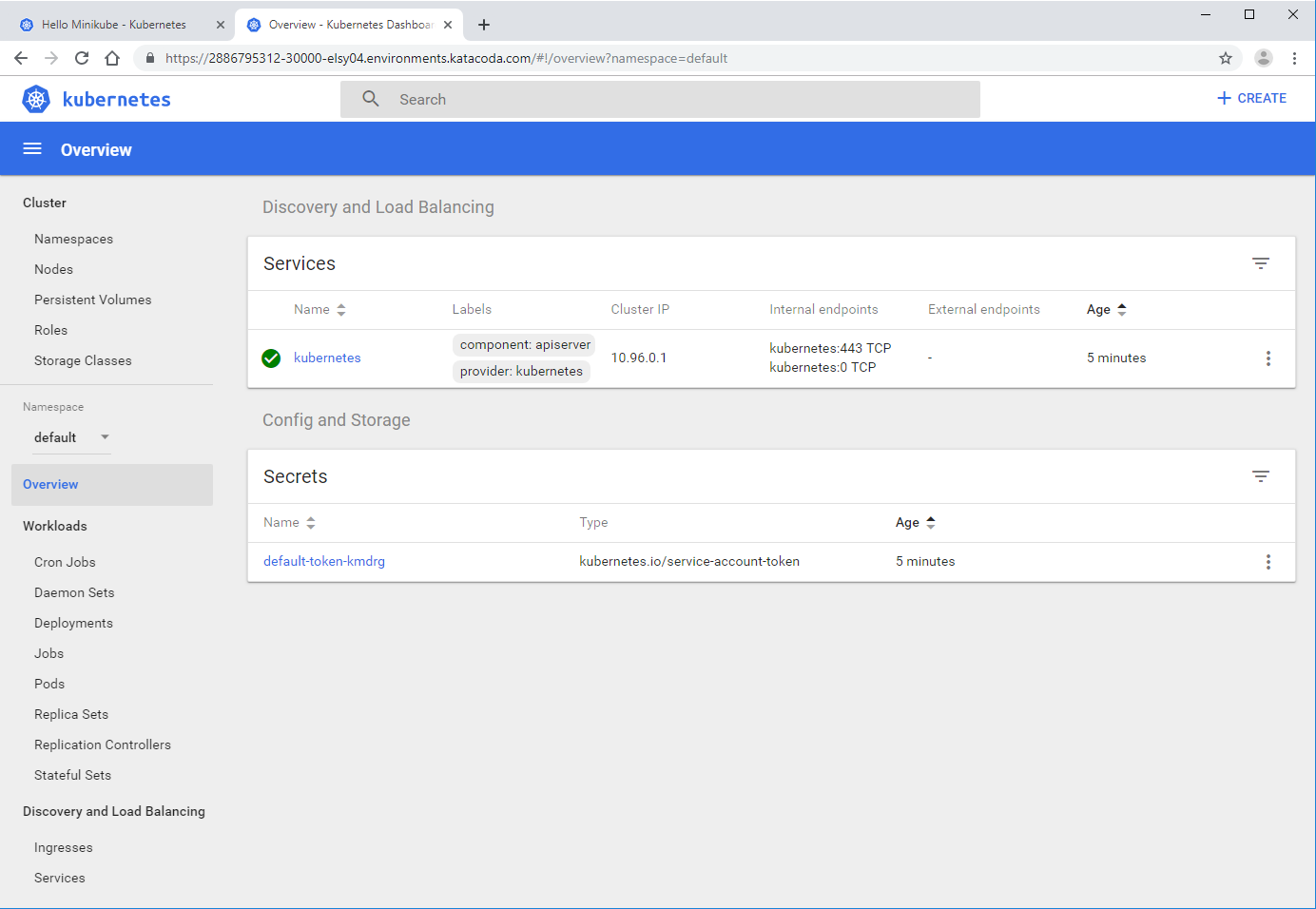The height and width of the screenshot is (909, 1316).
Task: Close the Kubernetes Dashboard tab
Action: [448, 25]
